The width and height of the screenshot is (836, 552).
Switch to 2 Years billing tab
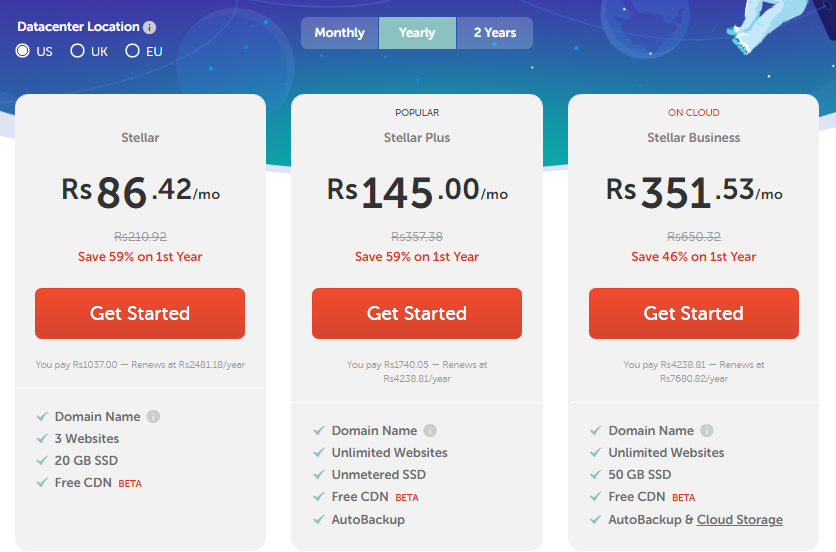(x=494, y=33)
